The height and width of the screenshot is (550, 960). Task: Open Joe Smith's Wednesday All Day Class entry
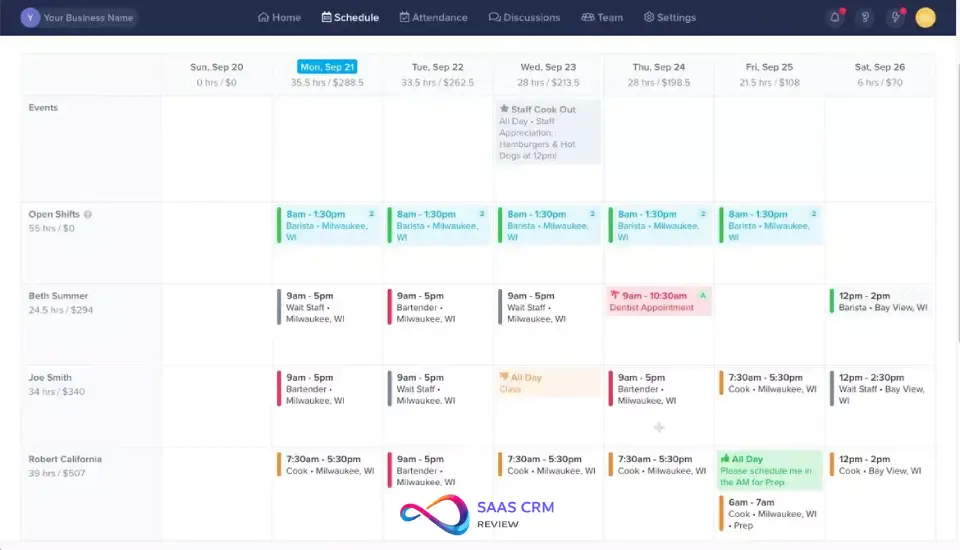coord(548,383)
